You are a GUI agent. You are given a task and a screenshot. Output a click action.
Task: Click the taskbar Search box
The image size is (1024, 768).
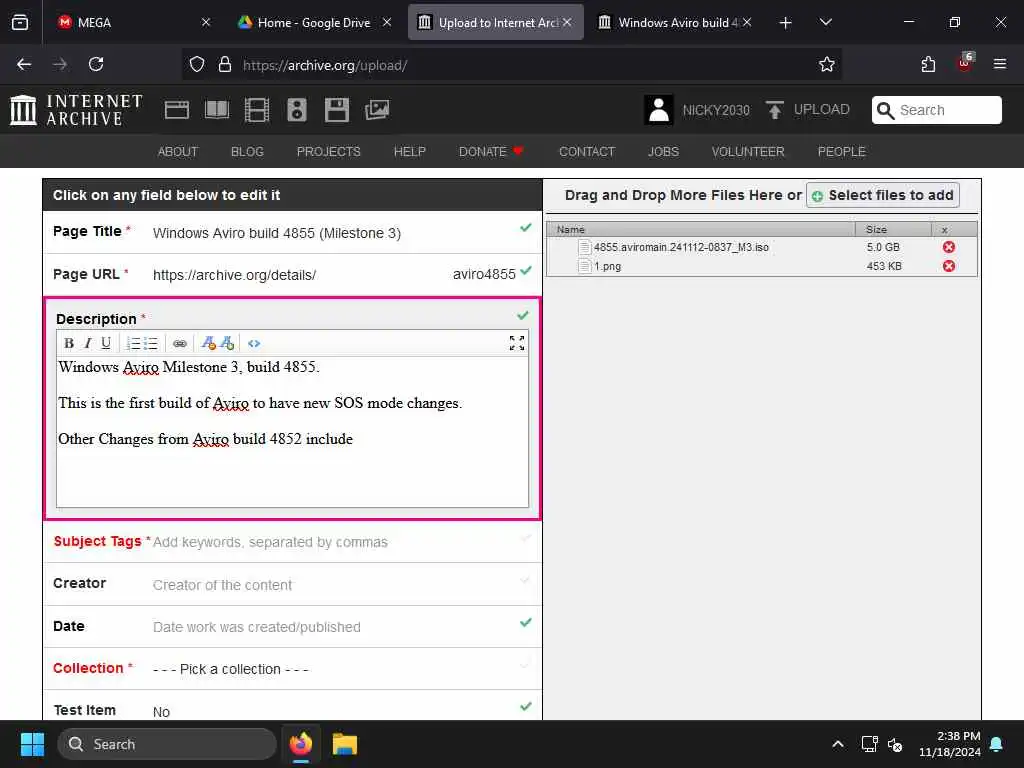(167, 744)
